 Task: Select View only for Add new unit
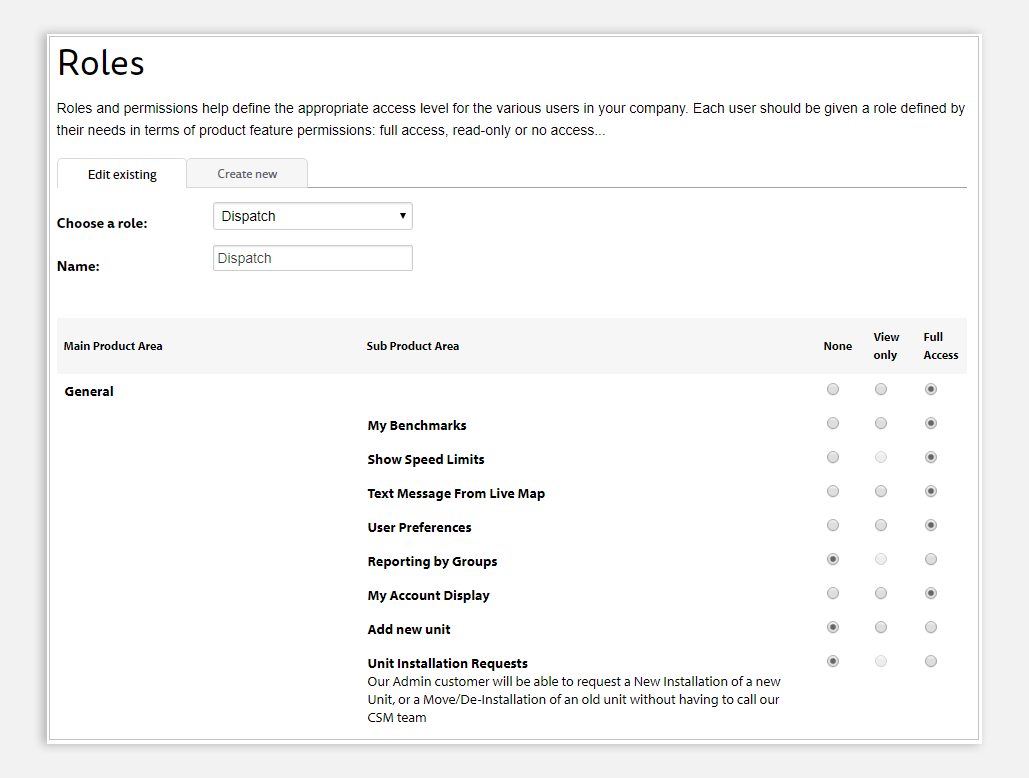(881, 627)
